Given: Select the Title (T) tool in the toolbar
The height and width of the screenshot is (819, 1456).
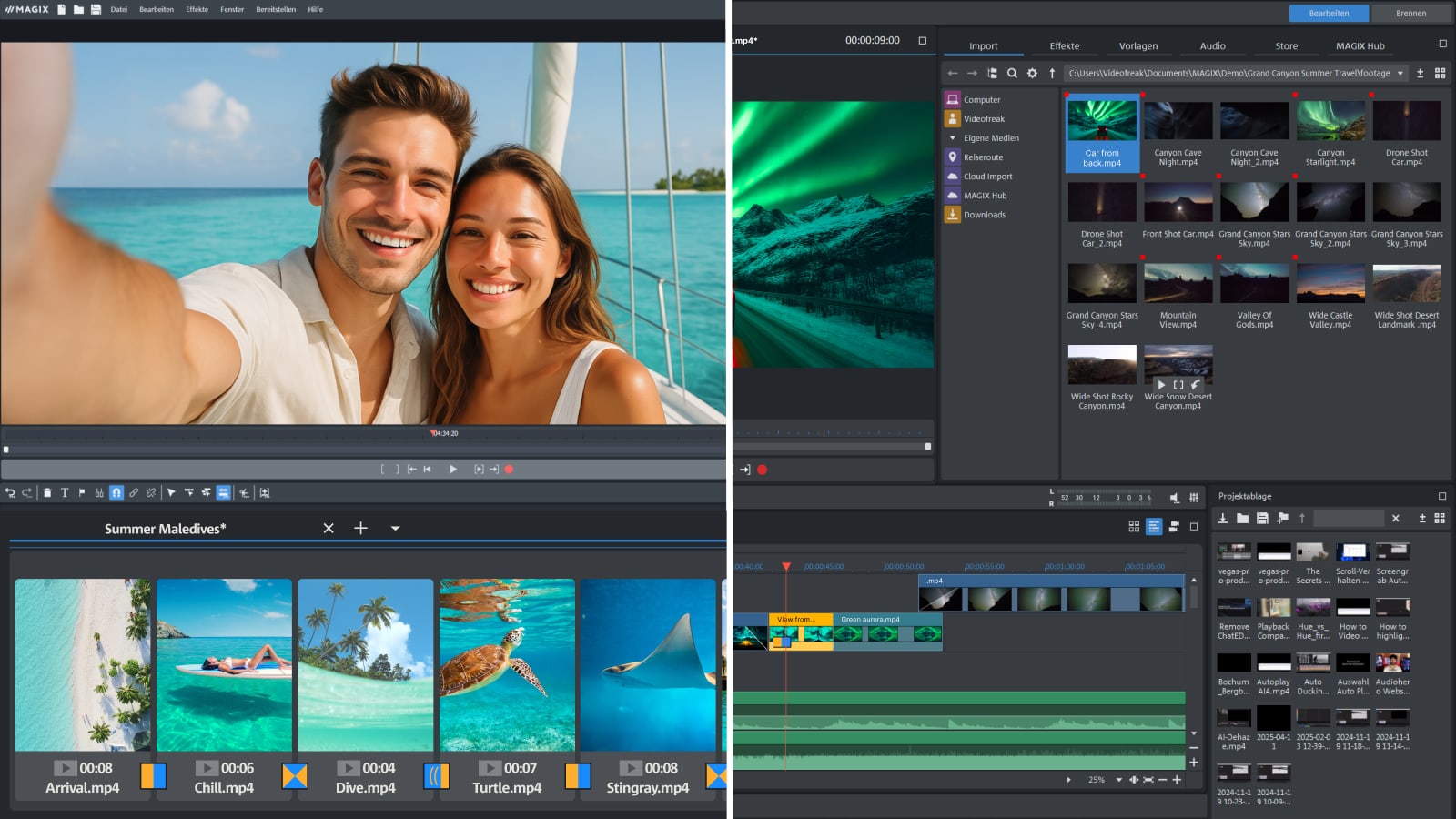Looking at the screenshot, I should [x=65, y=493].
